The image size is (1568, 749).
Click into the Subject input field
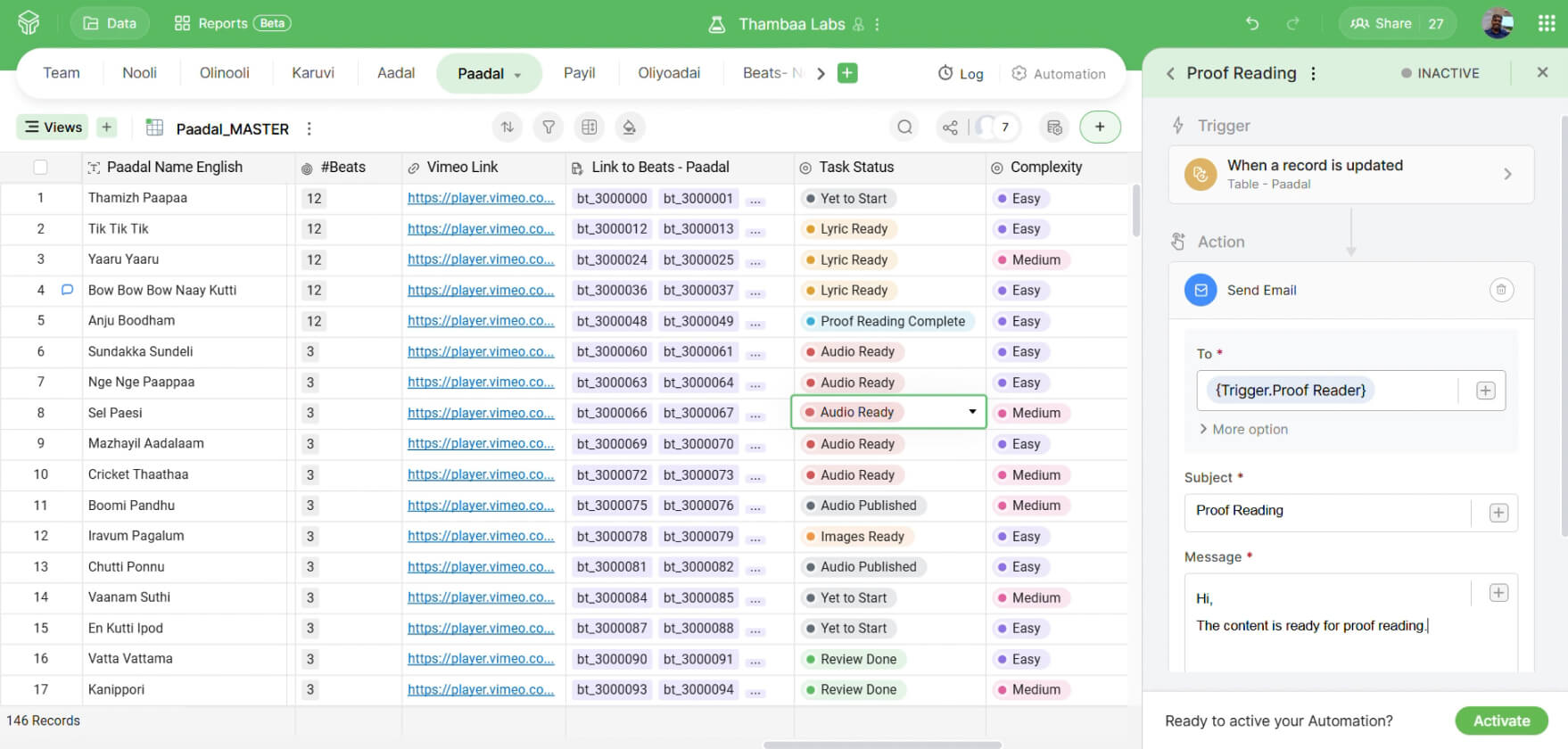point(1329,511)
